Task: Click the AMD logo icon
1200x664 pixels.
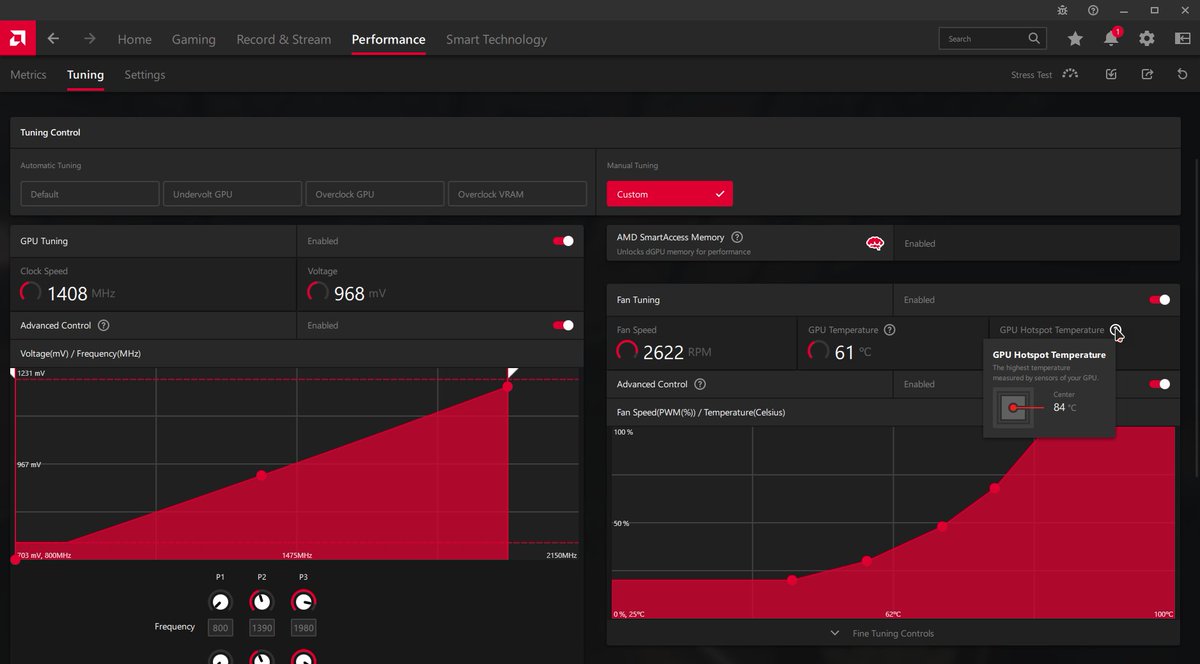Action: (x=18, y=39)
